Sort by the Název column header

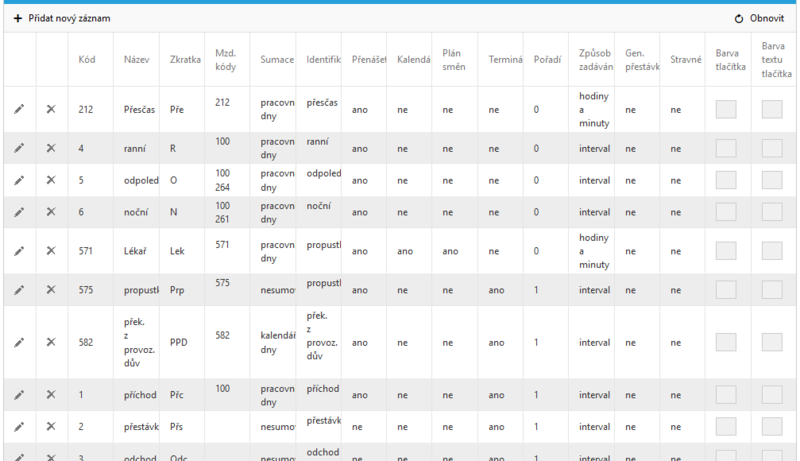tap(137, 60)
